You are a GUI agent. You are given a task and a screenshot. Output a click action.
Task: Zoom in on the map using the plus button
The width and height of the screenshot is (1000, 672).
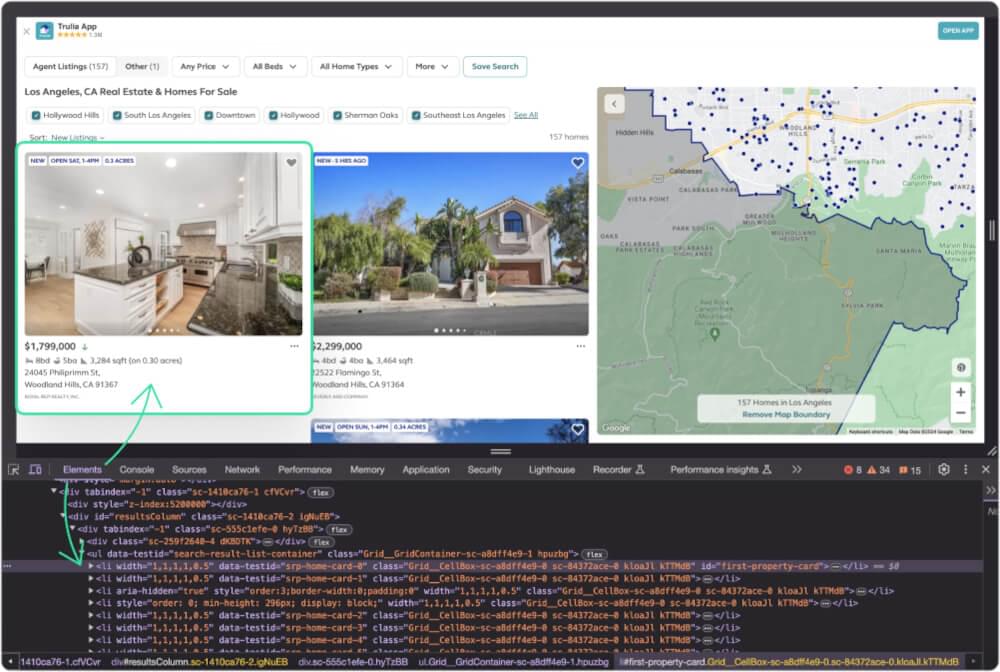pyautogui.click(x=961, y=392)
